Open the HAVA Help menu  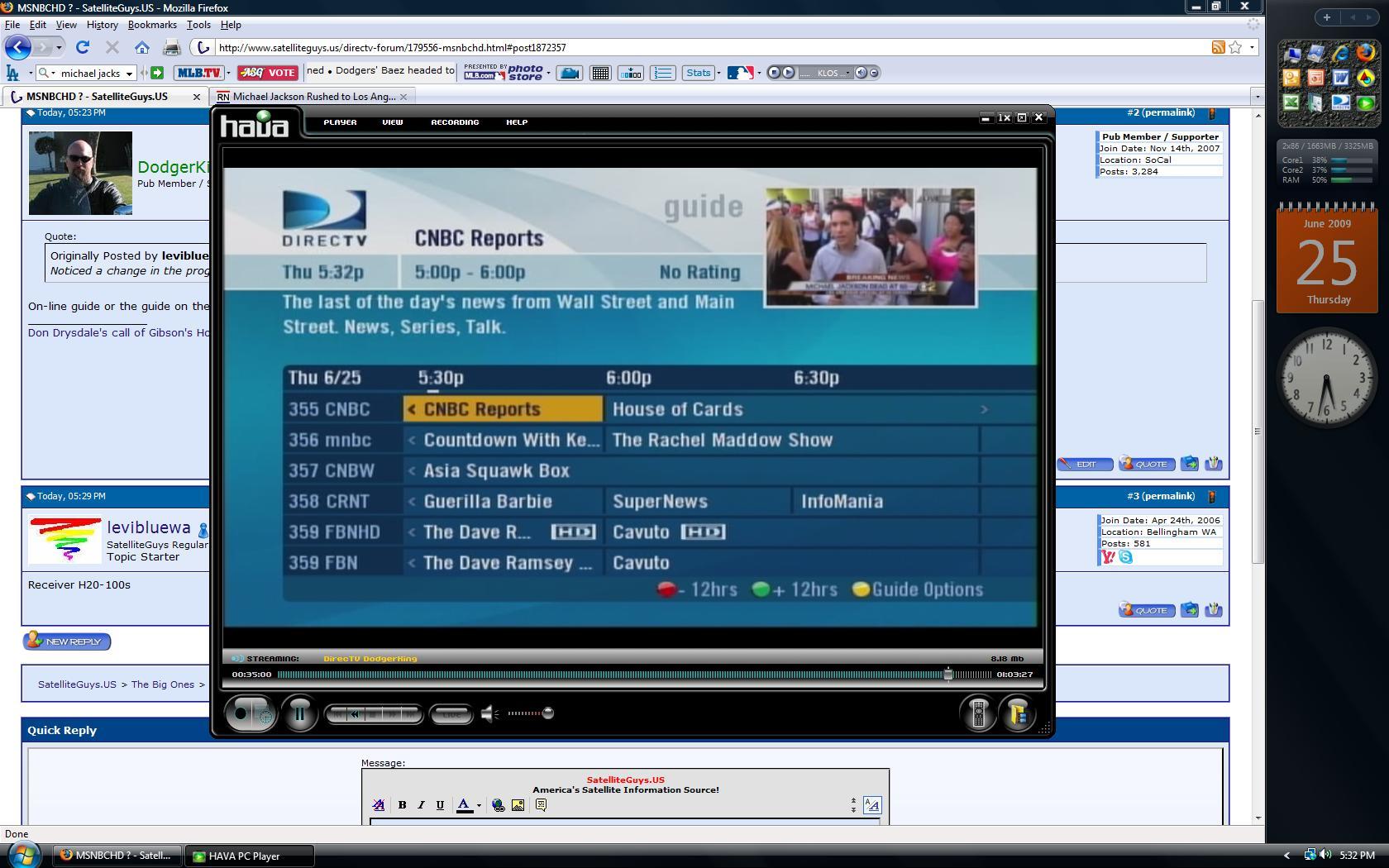click(x=517, y=122)
